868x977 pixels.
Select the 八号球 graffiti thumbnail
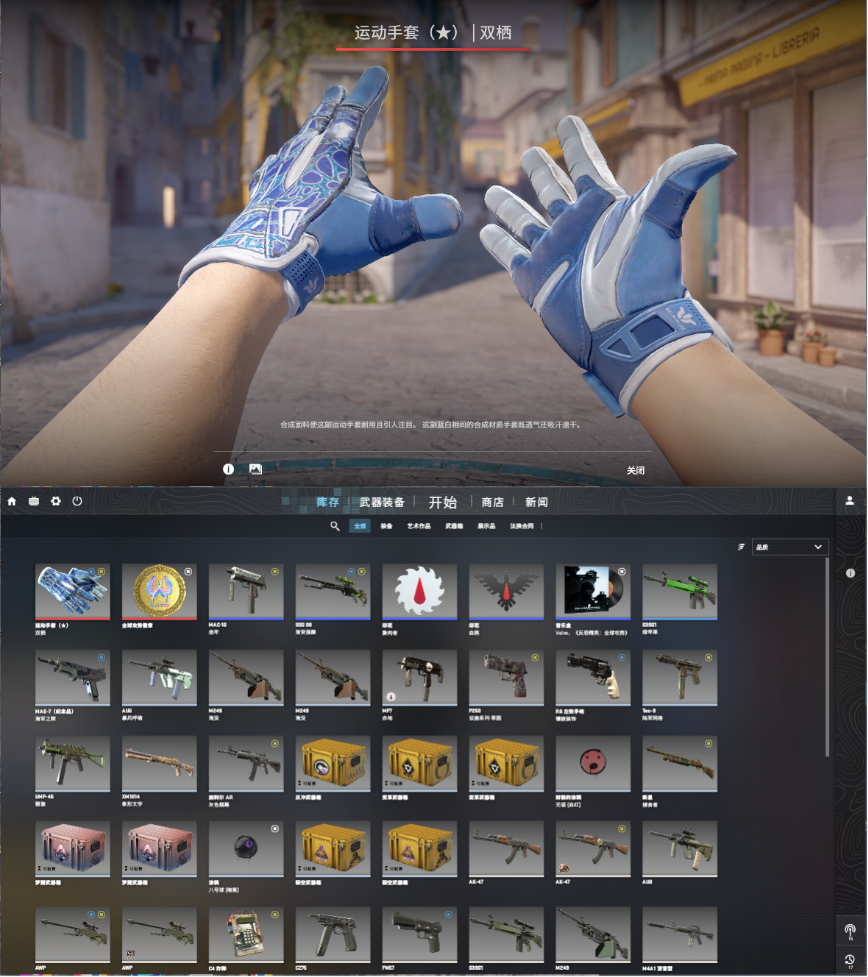[246, 849]
